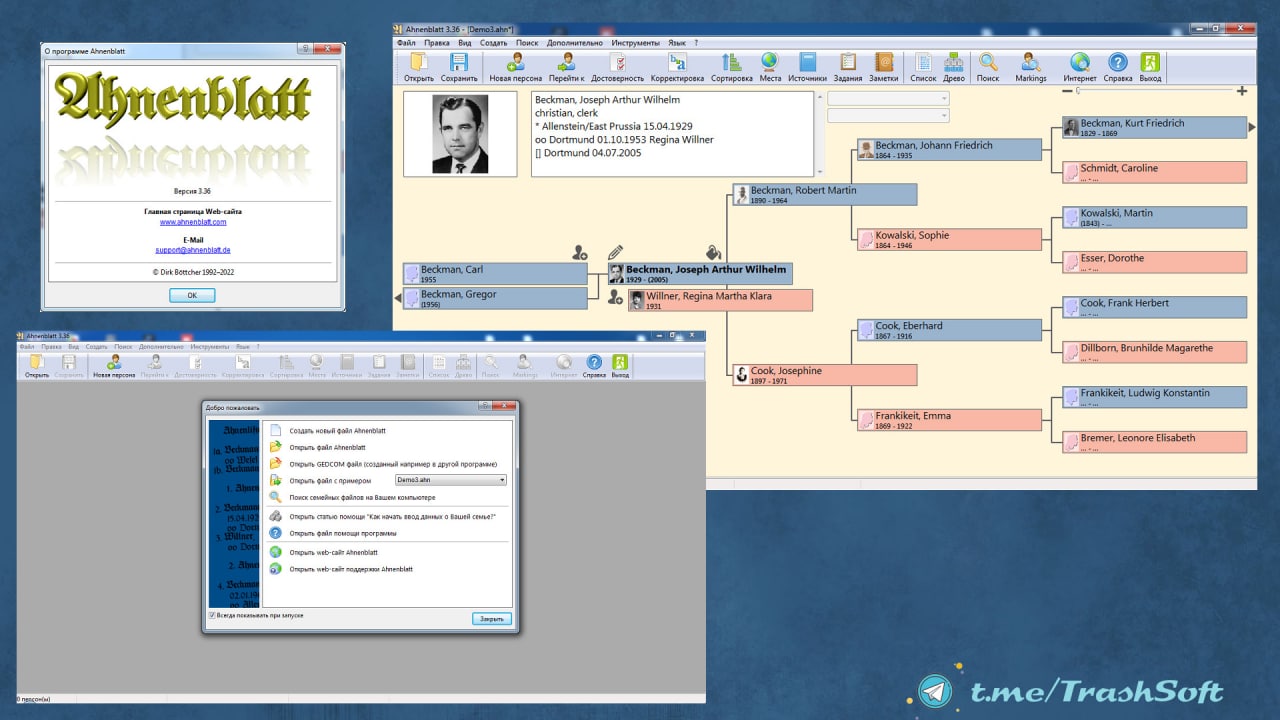Click the right arrow beside Beckman, Kurt Friedrich
Screen dimensions: 1280x720
point(1252,128)
